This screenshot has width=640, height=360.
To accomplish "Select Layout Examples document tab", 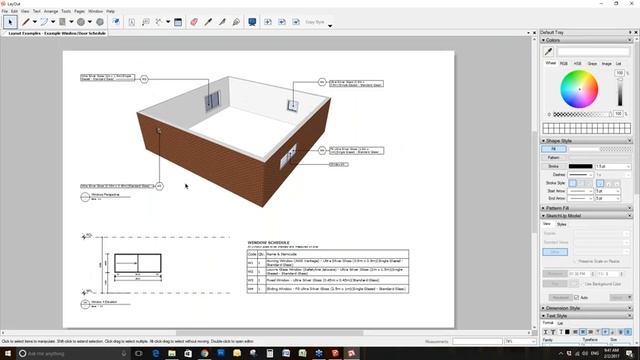I will pyautogui.click(x=57, y=33).
